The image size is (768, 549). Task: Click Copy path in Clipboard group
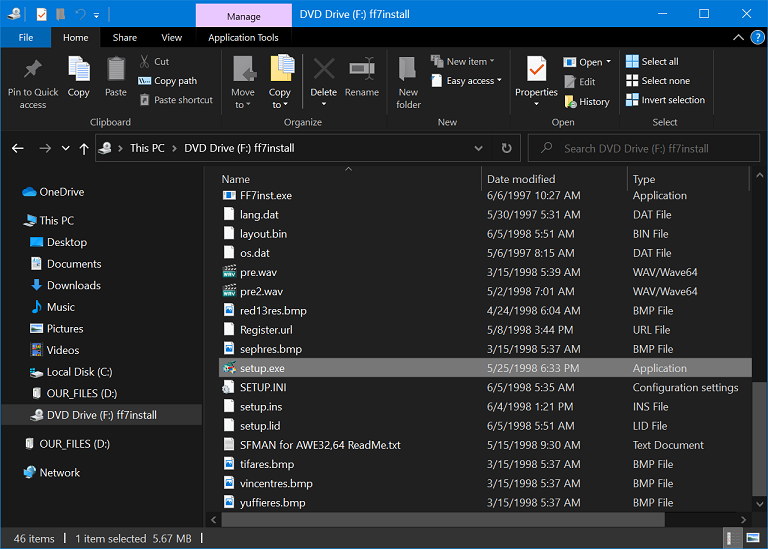(168, 81)
